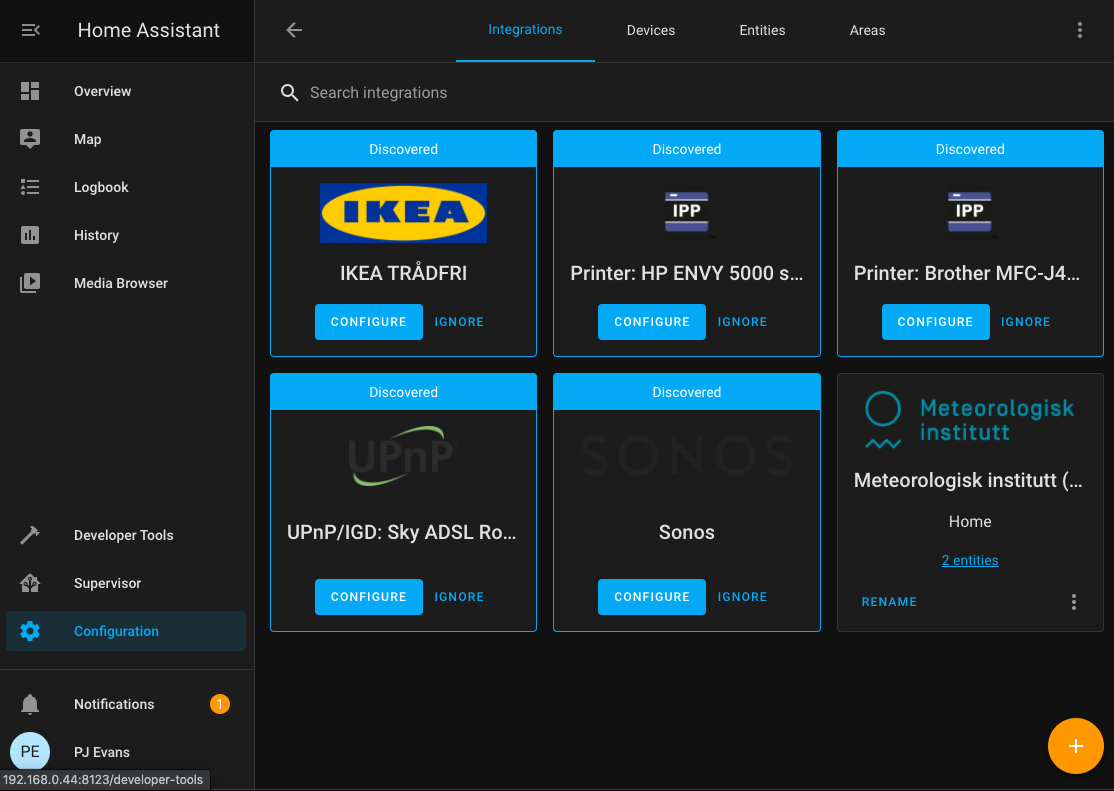
Task: Click the search magnifier icon
Action: (x=289, y=92)
